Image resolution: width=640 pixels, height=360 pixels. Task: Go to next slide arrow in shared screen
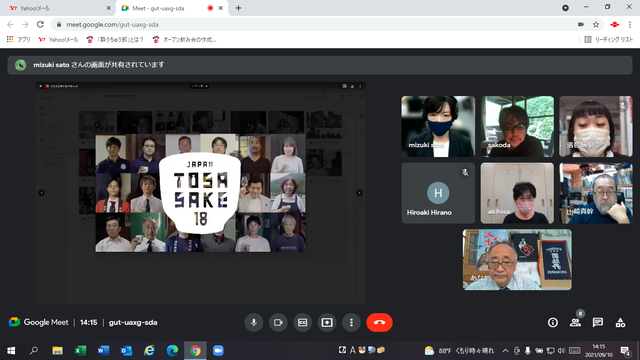[359, 193]
